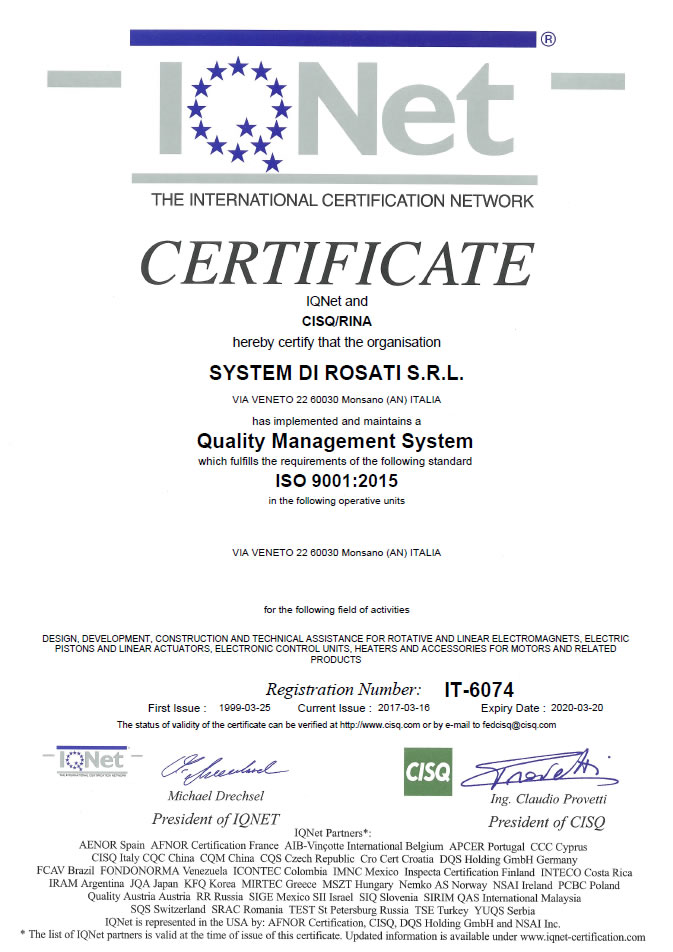This screenshot has width=673, height=952.
Task: Click Claudio Provetti's handwritten signature
Action: click(539, 769)
